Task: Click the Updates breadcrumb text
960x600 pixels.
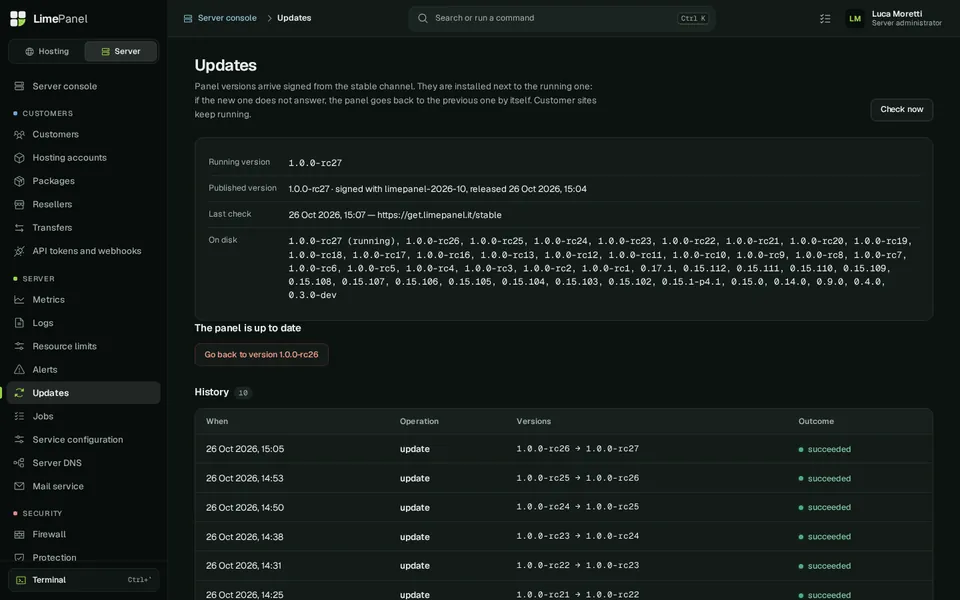Action: 294,18
